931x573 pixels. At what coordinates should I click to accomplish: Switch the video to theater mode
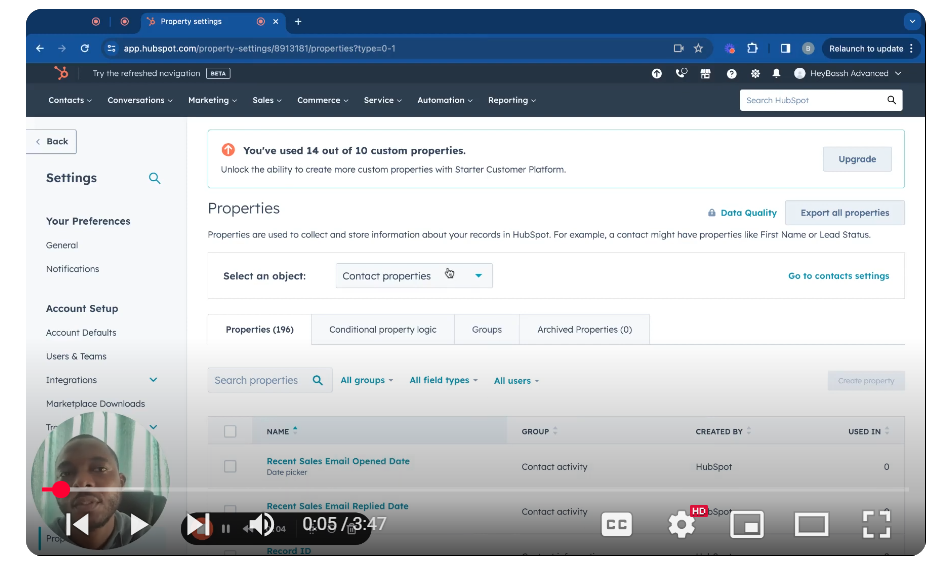tap(811, 525)
